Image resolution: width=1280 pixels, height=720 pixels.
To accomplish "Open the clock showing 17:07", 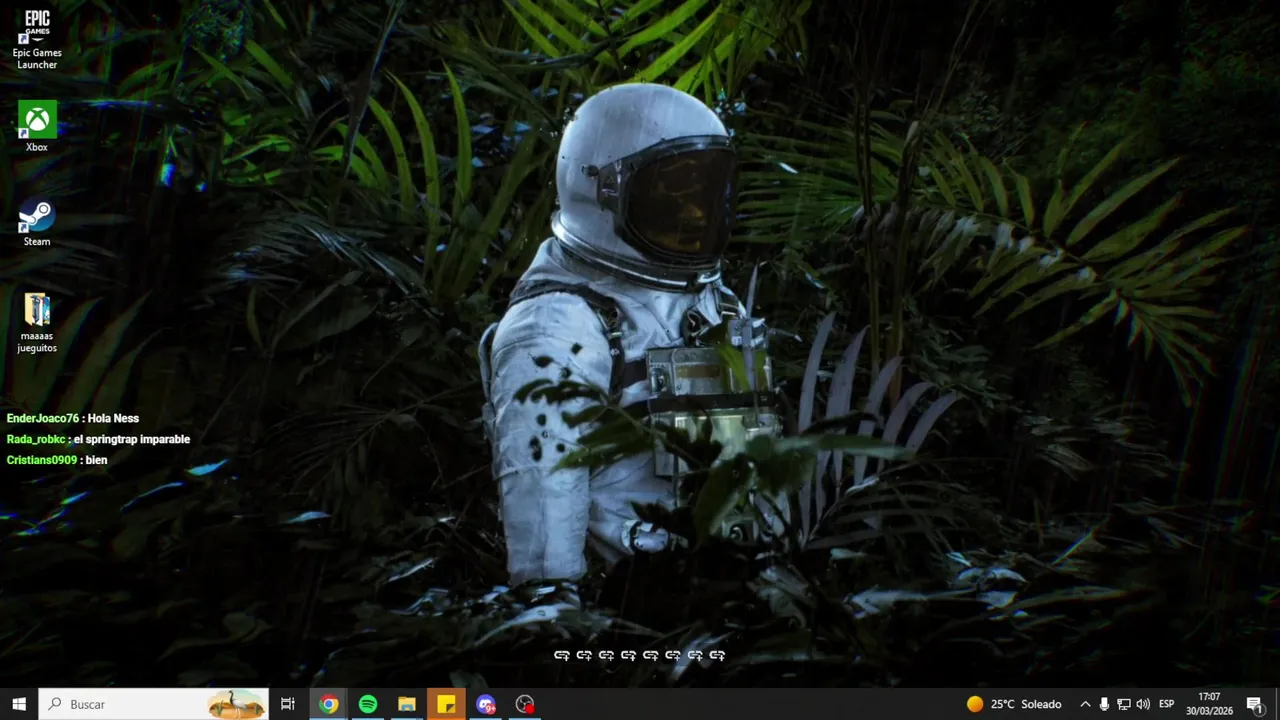I will click(1209, 704).
